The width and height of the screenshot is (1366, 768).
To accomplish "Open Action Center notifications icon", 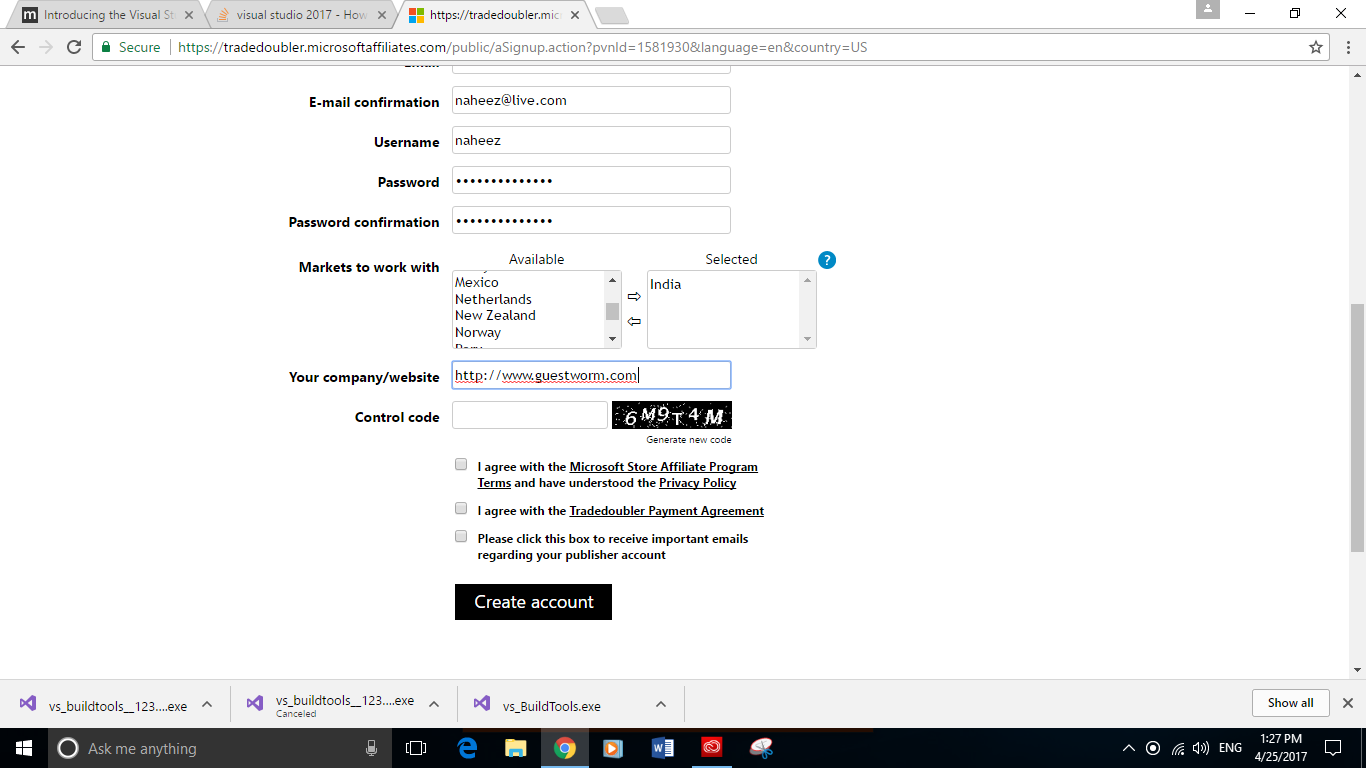I will (1332, 748).
